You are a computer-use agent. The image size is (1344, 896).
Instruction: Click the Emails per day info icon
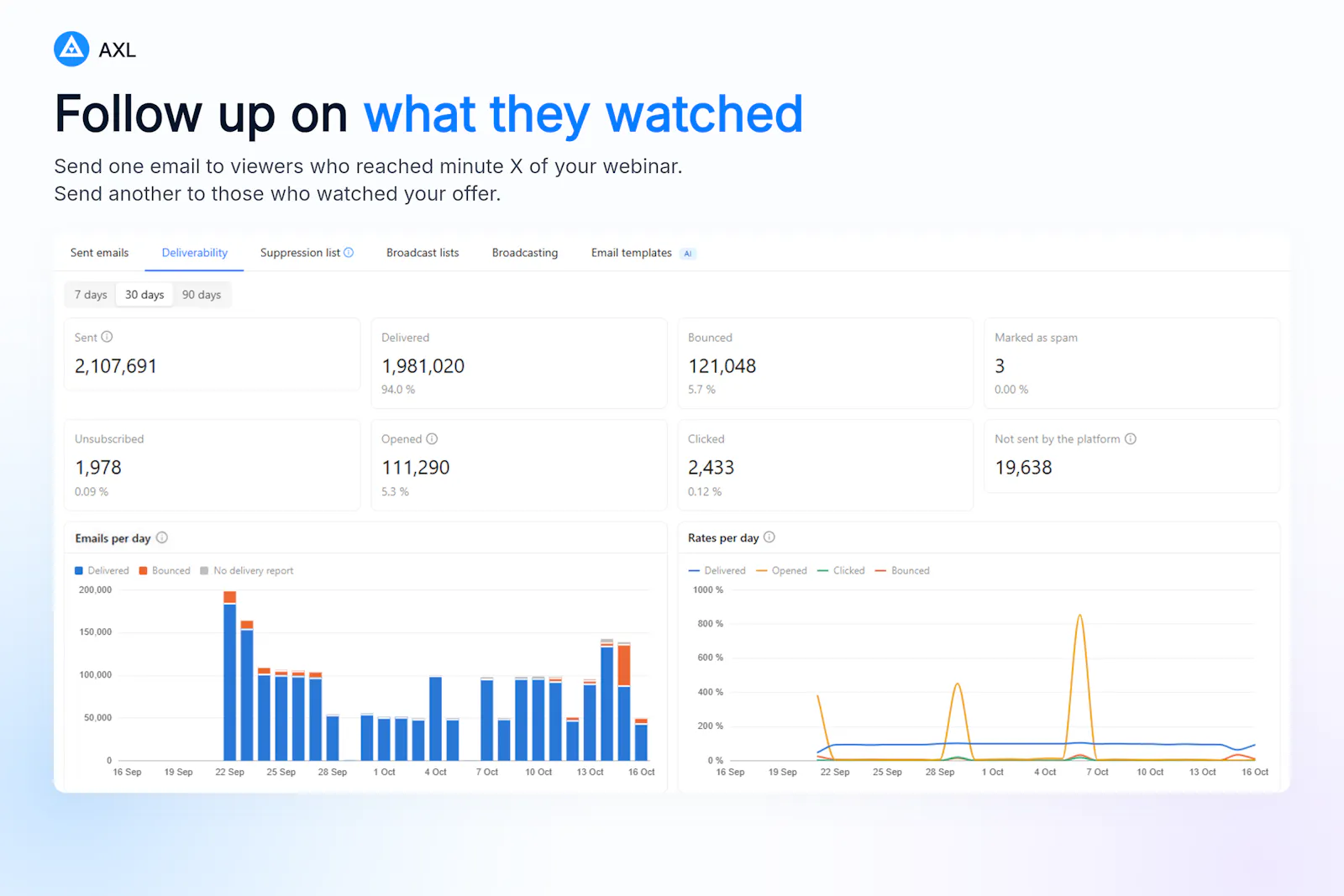coord(162,537)
